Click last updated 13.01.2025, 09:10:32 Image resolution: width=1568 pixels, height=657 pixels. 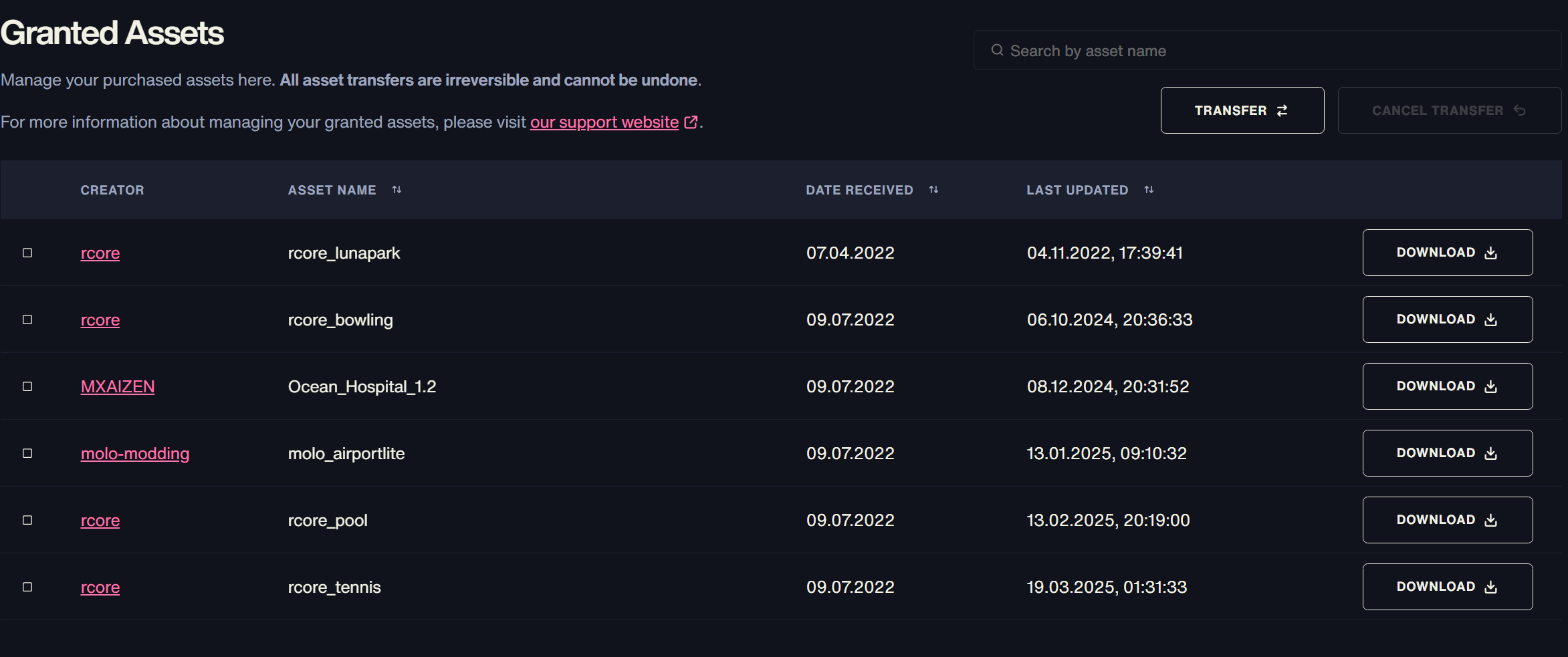click(x=1107, y=454)
